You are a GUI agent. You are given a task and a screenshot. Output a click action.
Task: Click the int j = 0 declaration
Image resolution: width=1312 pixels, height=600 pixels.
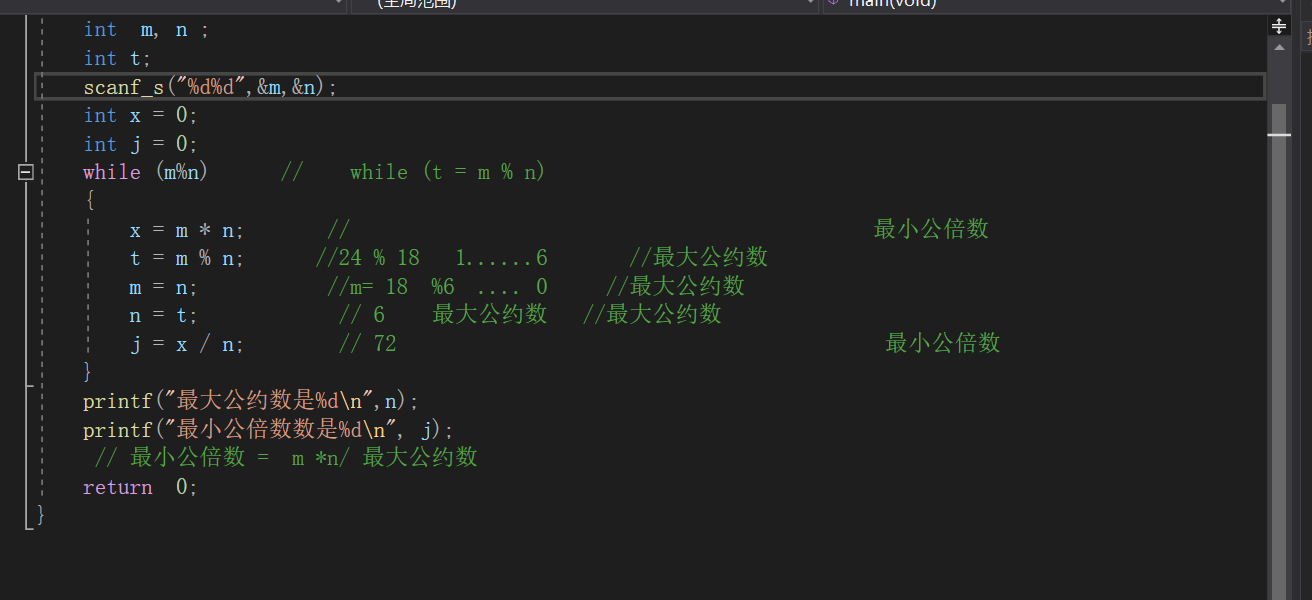click(140, 144)
